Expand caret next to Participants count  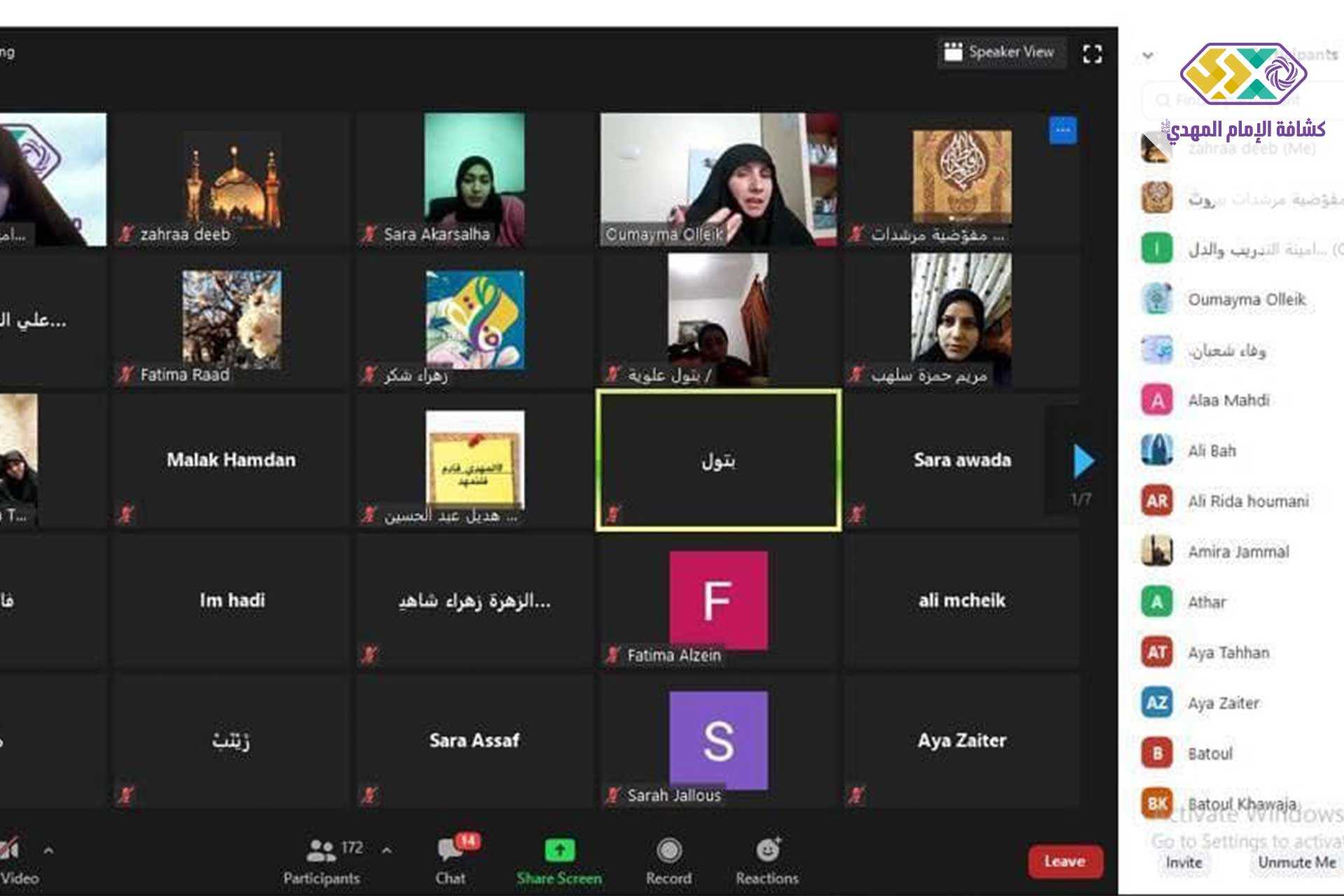pyautogui.click(x=386, y=850)
